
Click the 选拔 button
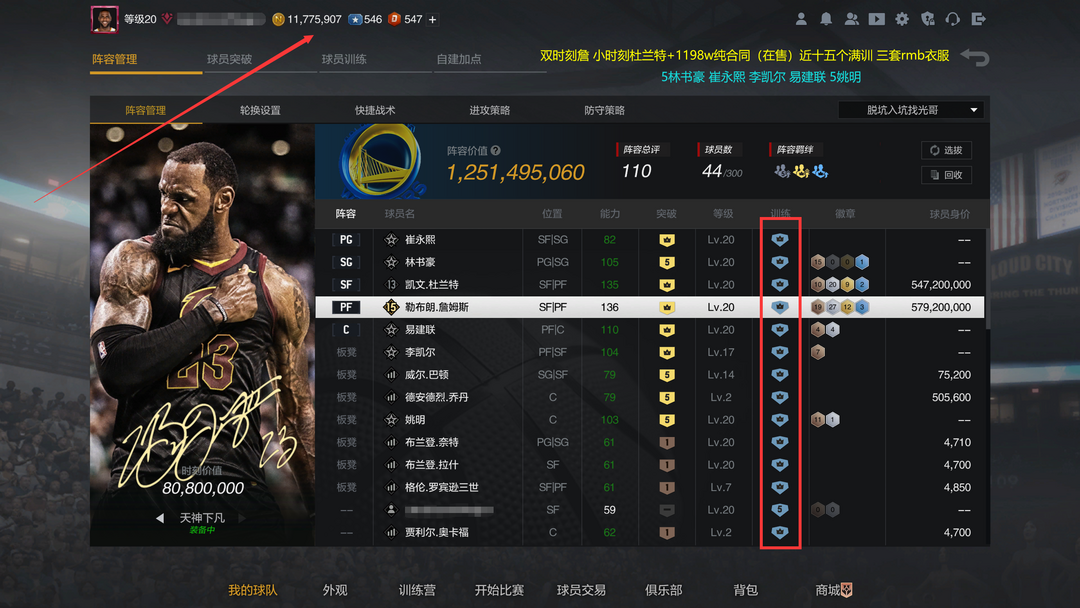(x=946, y=150)
